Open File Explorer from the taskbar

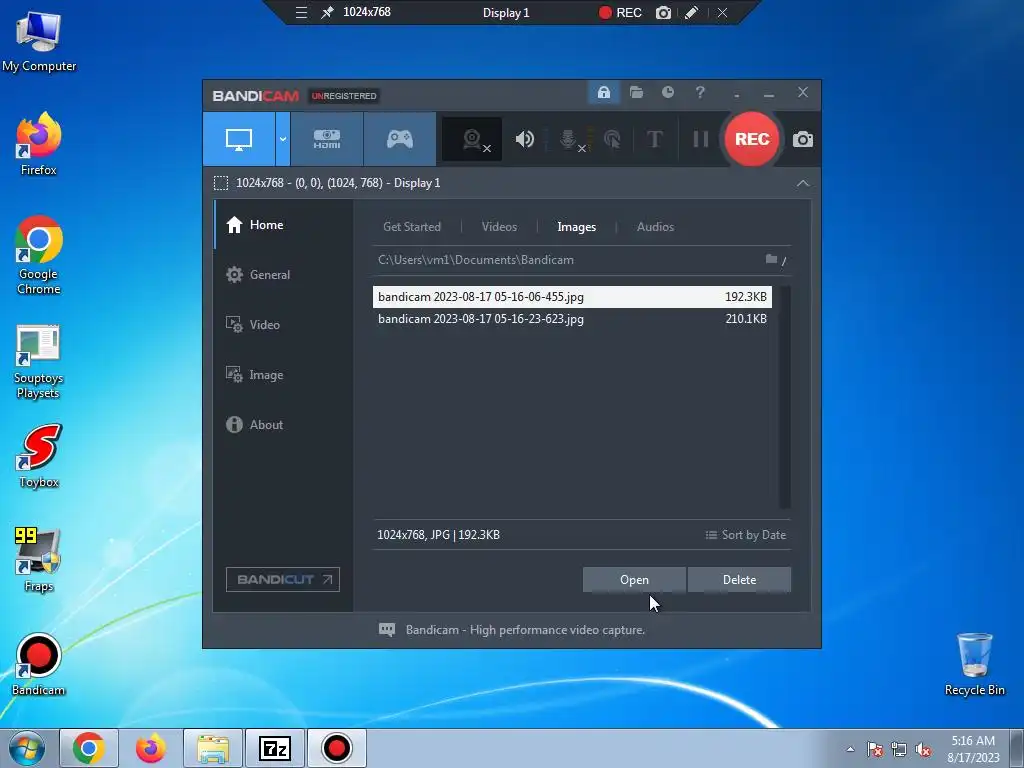pos(213,748)
